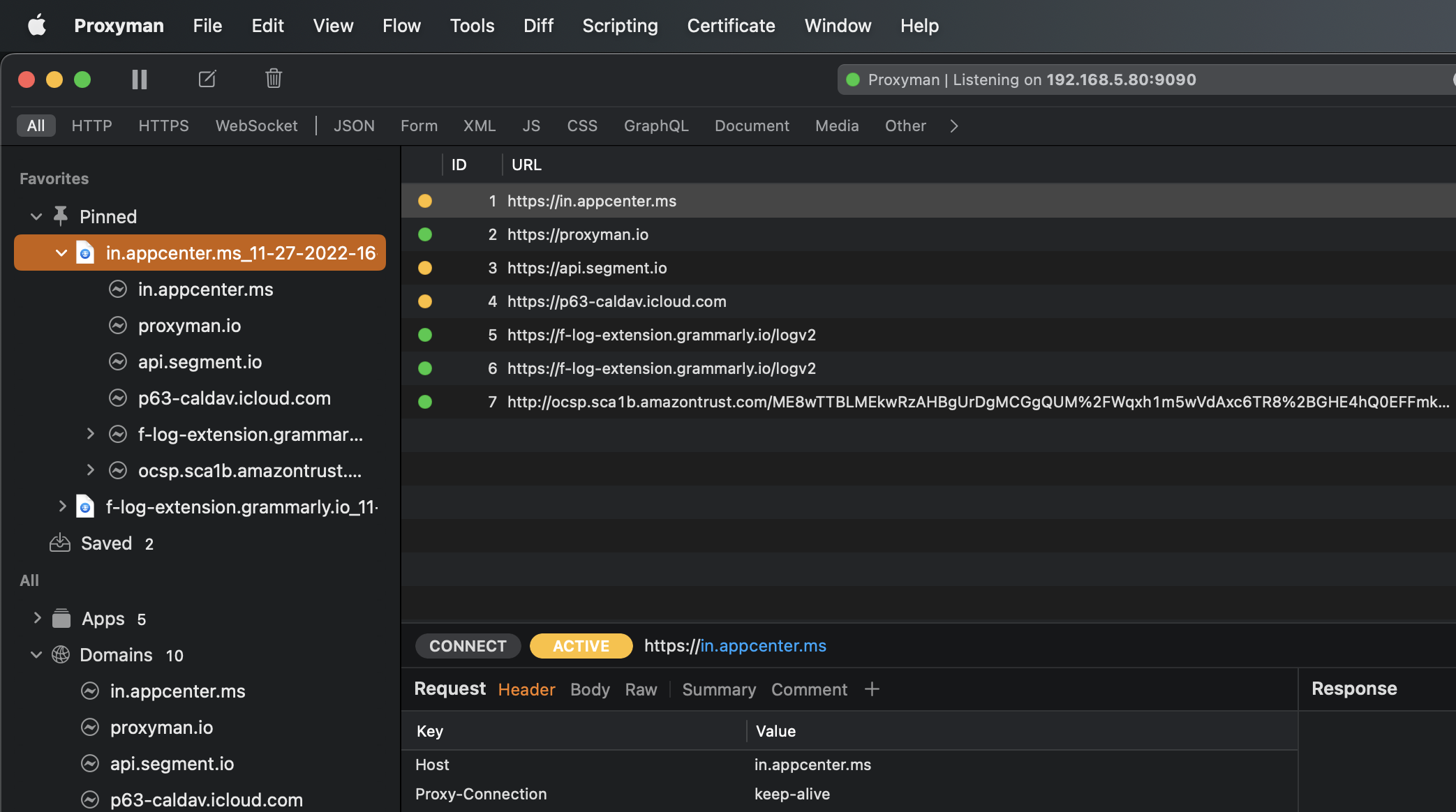The width and height of the screenshot is (1456, 812).
Task: Click the domain icon beside pinned in.appcenter.ms
Action: (118, 289)
